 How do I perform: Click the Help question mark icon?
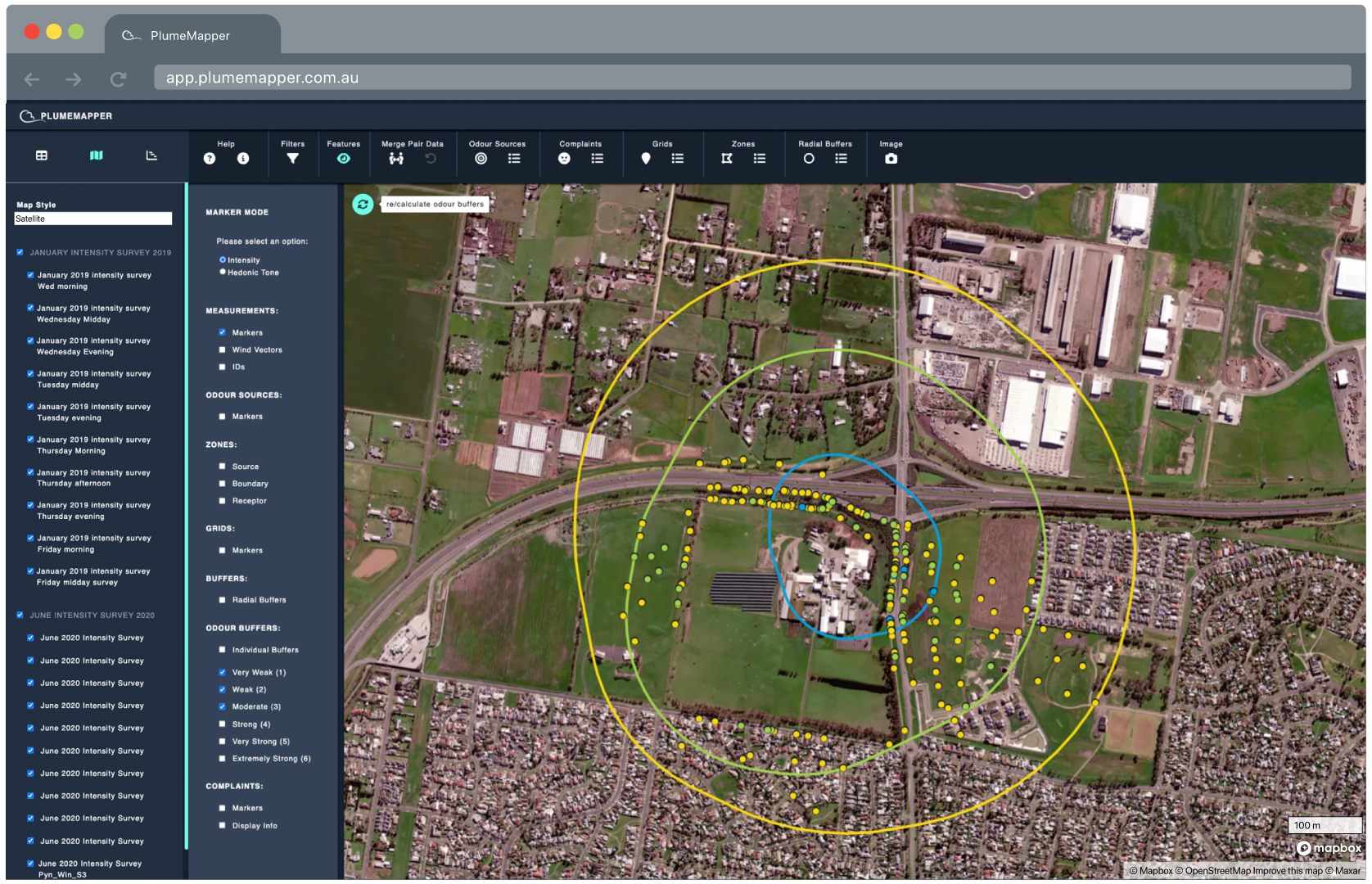tap(210, 159)
